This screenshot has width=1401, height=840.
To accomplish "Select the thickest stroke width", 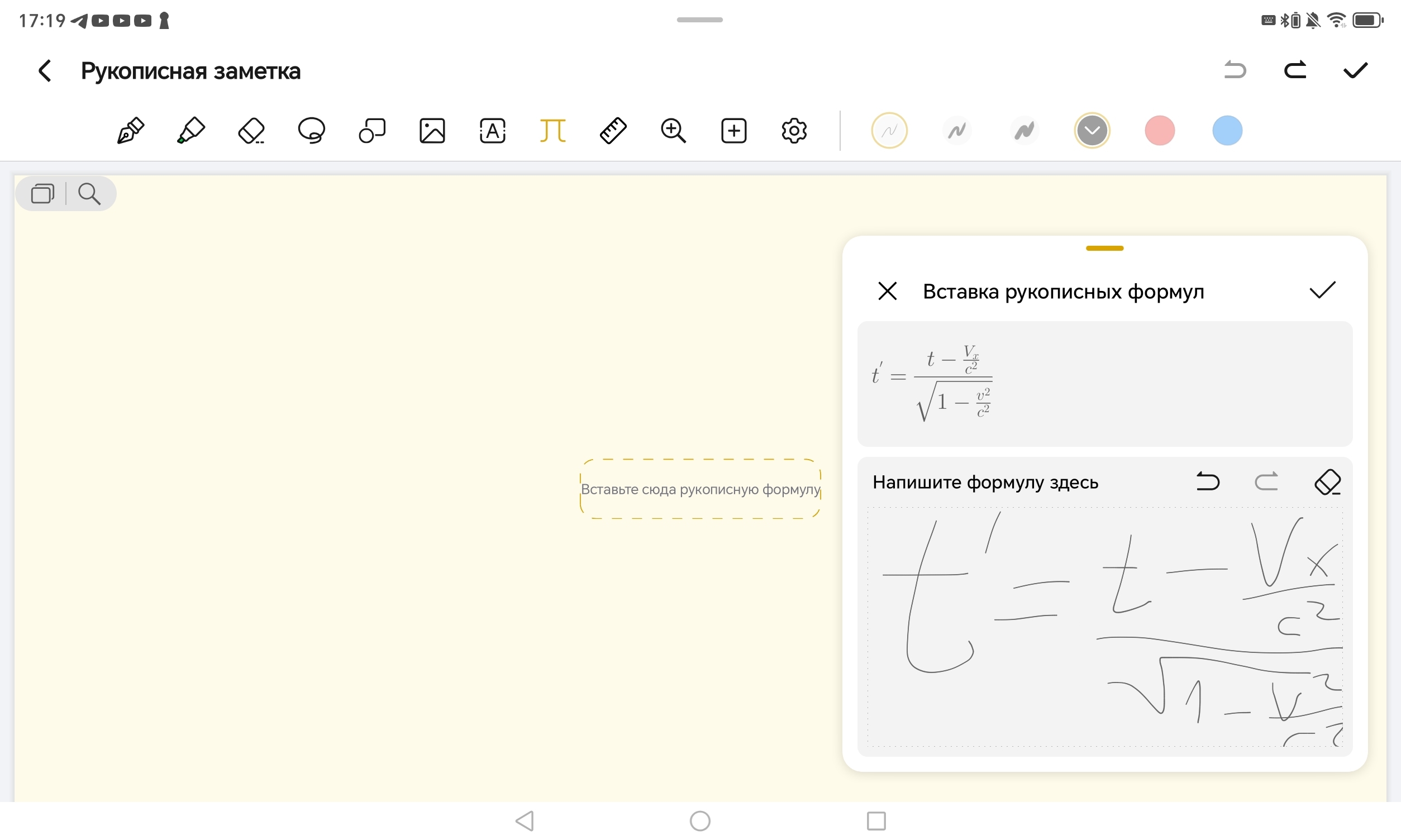I will (x=1024, y=131).
